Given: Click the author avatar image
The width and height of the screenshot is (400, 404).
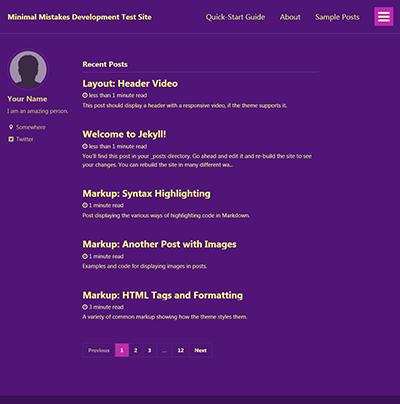Looking at the screenshot, I should (x=28, y=70).
